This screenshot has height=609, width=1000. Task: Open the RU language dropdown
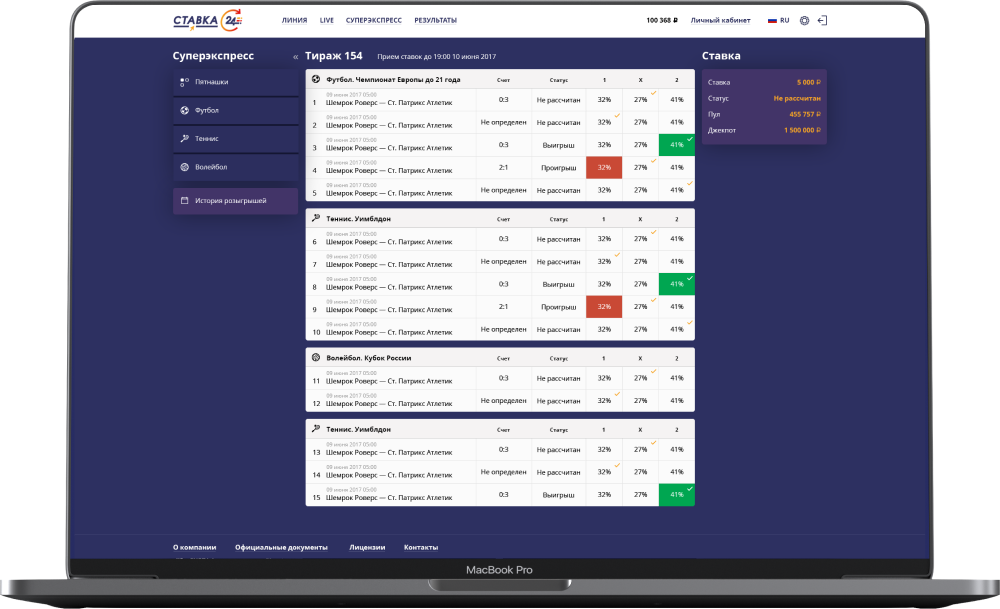point(778,20)
